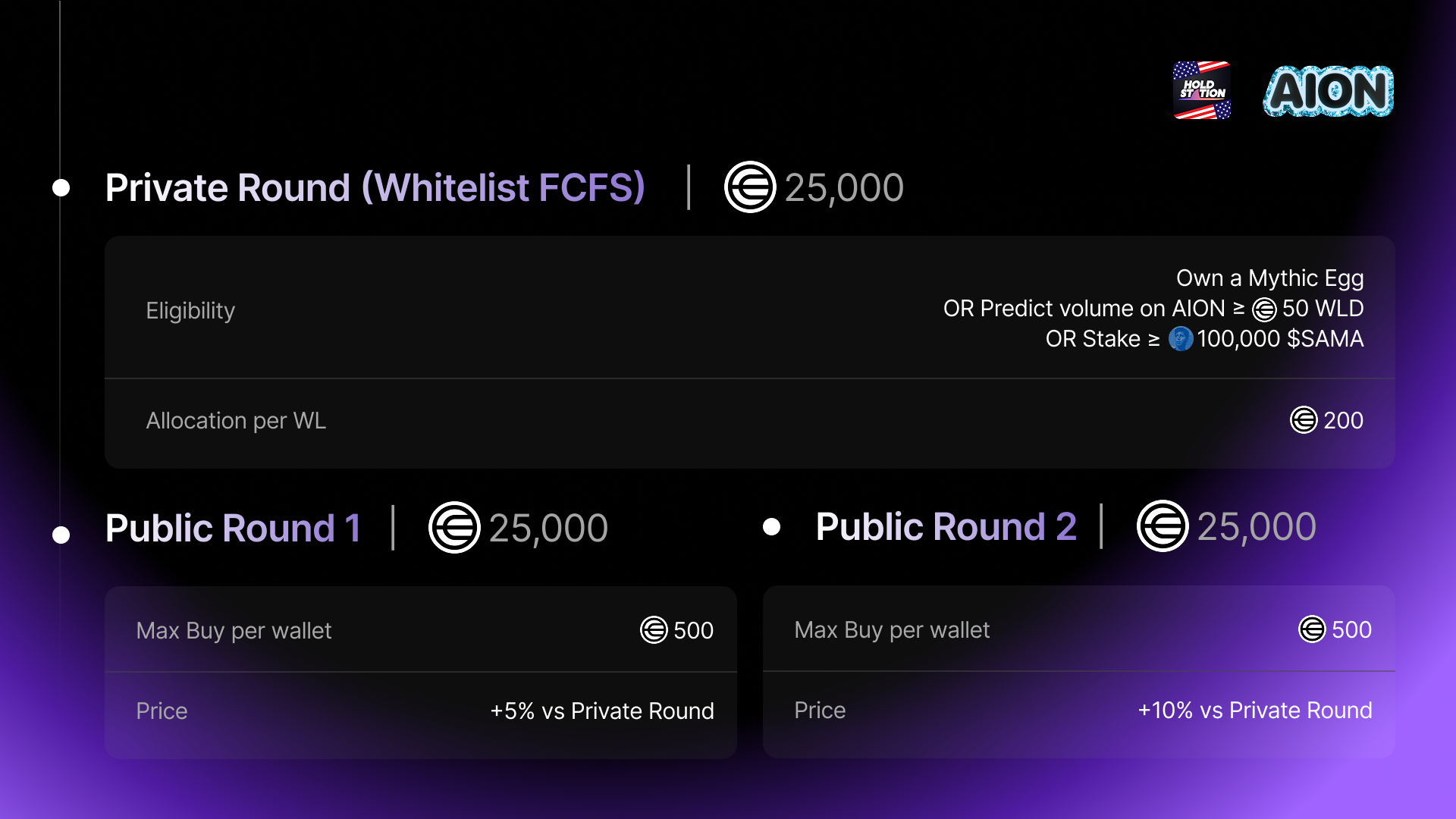Click the SAMA token icon before 100,000
The width and height of the screenshot is (1456, 819).
(1180, 339)
